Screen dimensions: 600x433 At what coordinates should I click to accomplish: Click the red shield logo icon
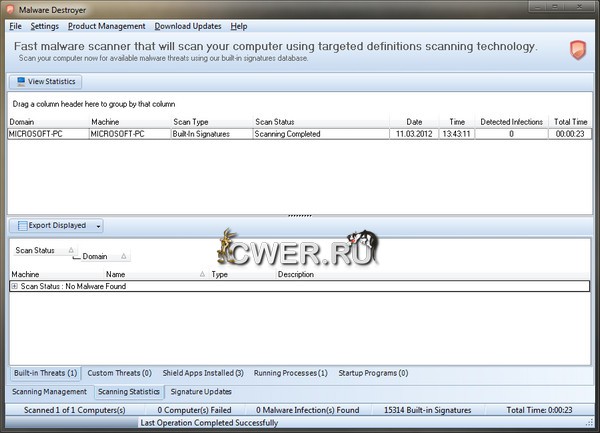click(578, 50)
